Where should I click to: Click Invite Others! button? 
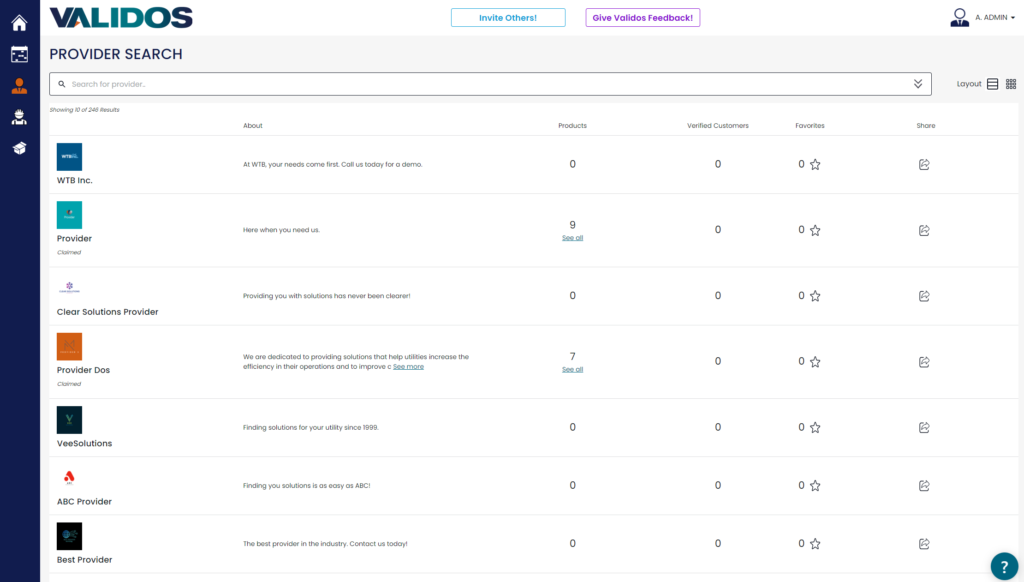508,18
